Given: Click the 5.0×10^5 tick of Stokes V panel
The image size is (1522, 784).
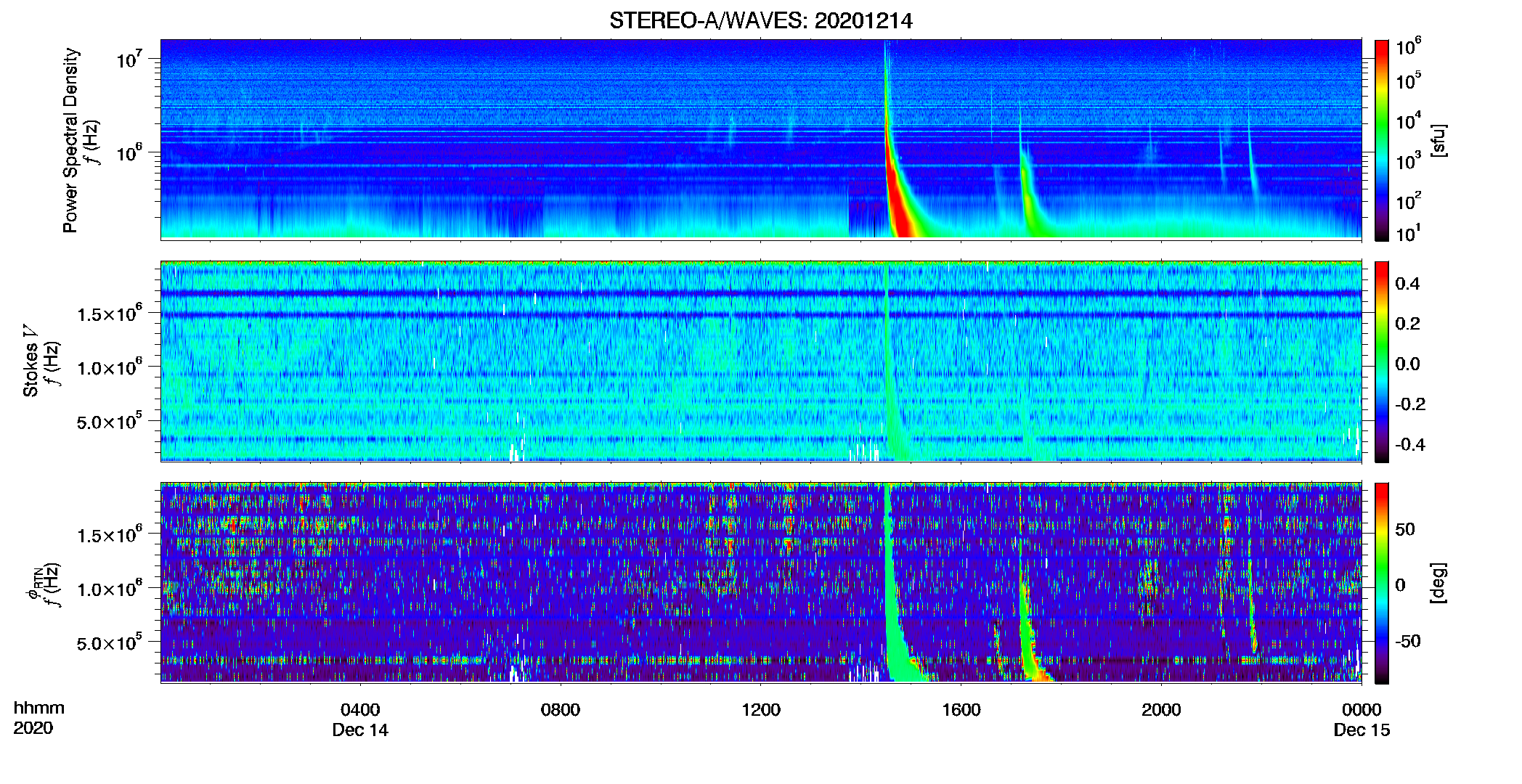Looking at the screenshot, I should [x=110, y=420].
